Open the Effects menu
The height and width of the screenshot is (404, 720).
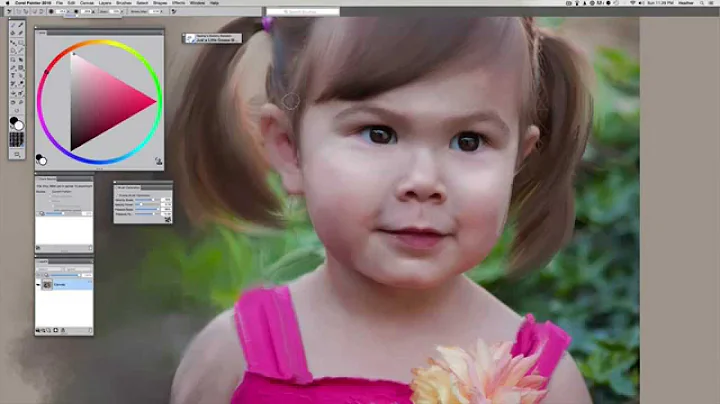(179, 3)
